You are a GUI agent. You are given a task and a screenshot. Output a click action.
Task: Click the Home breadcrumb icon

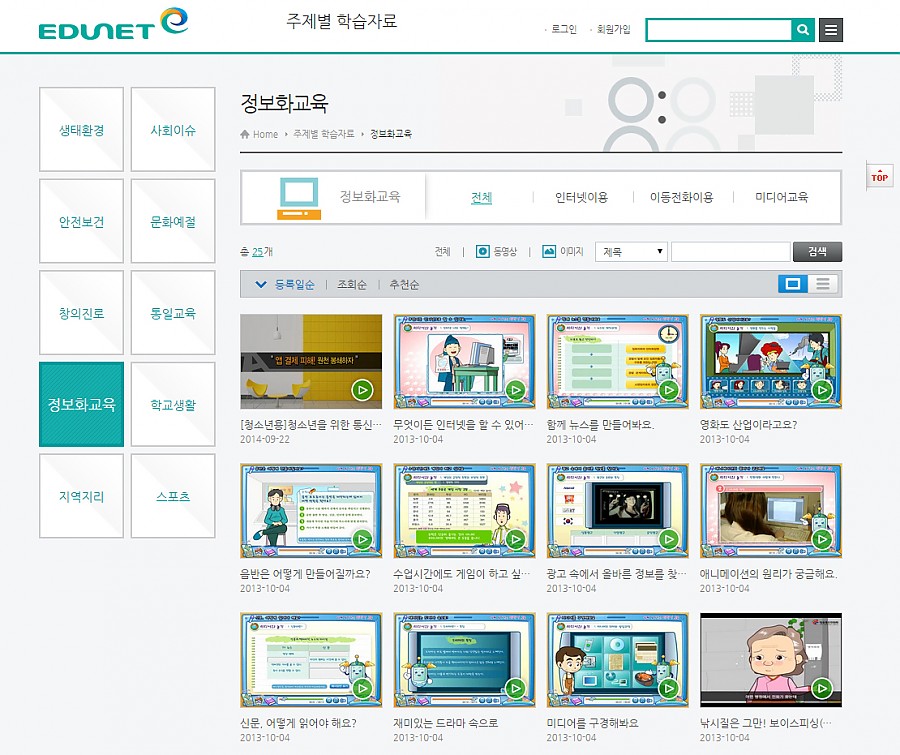pos(245,134)
